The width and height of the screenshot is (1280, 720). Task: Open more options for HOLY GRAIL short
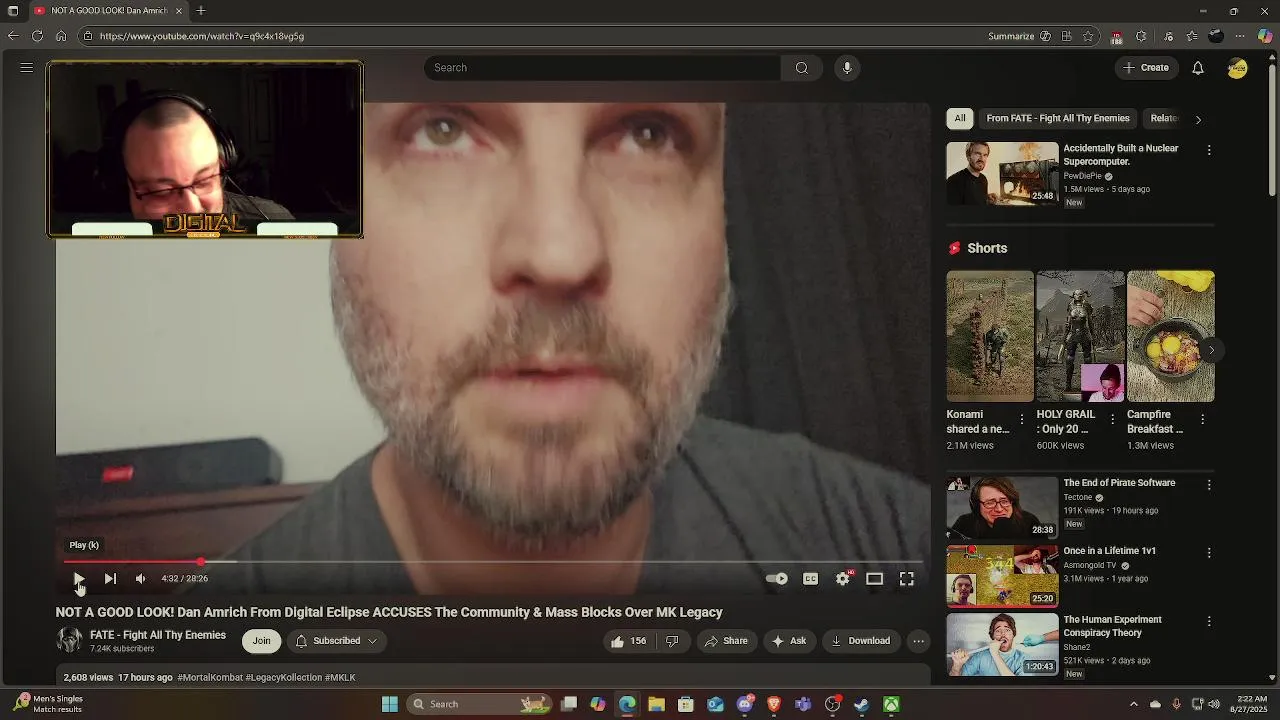pyautogui.click(x=1112, y=419)
